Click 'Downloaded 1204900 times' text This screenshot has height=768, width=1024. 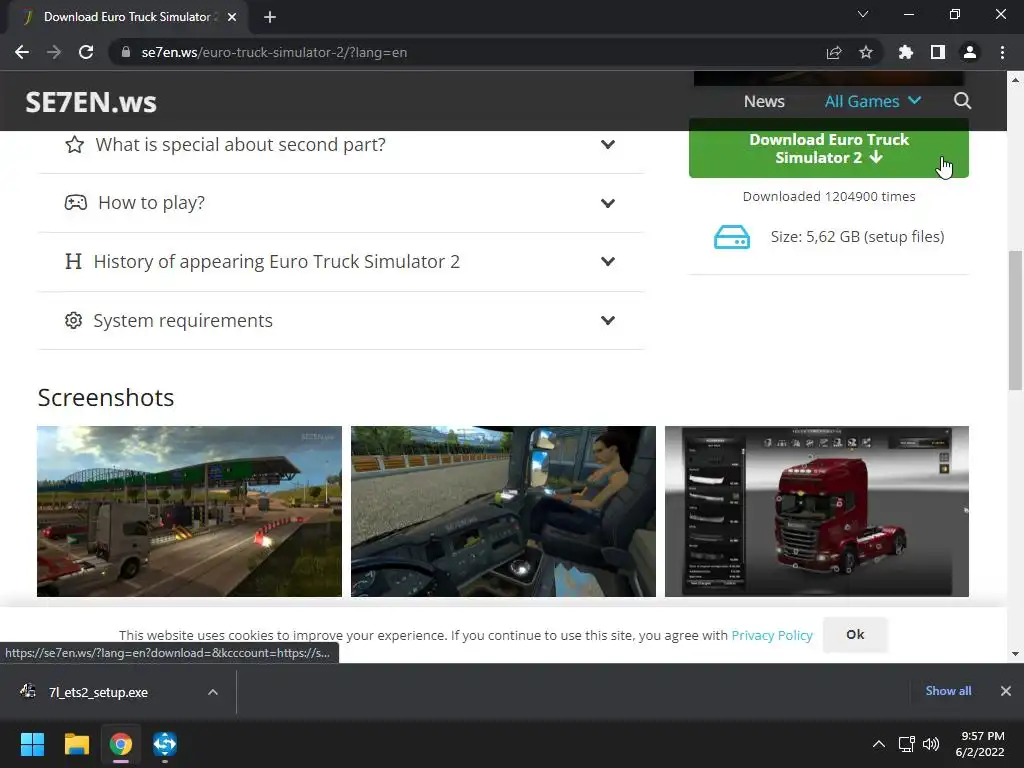(x=829, y=197)
